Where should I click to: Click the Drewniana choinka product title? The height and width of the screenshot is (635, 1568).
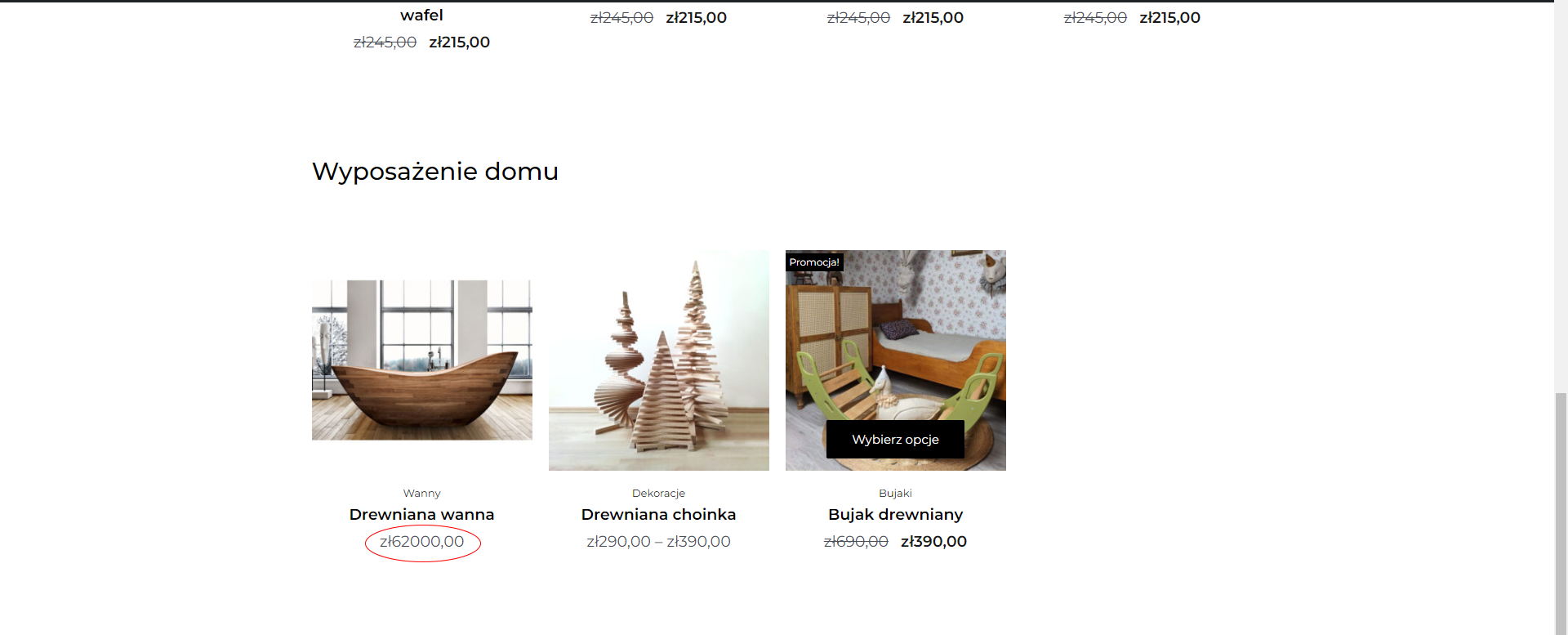[658, 514]
